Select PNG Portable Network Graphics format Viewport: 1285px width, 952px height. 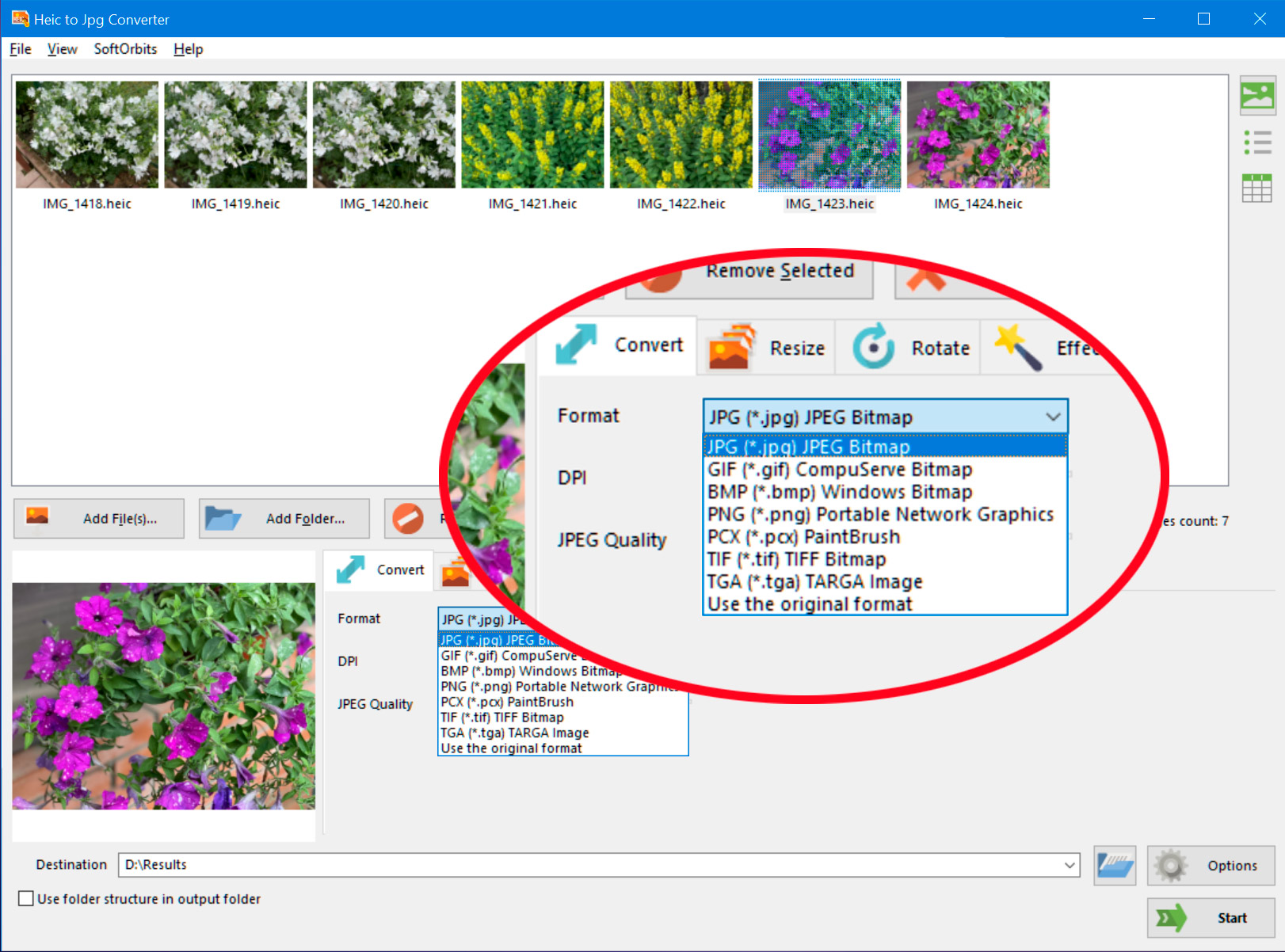coord(880,514)
